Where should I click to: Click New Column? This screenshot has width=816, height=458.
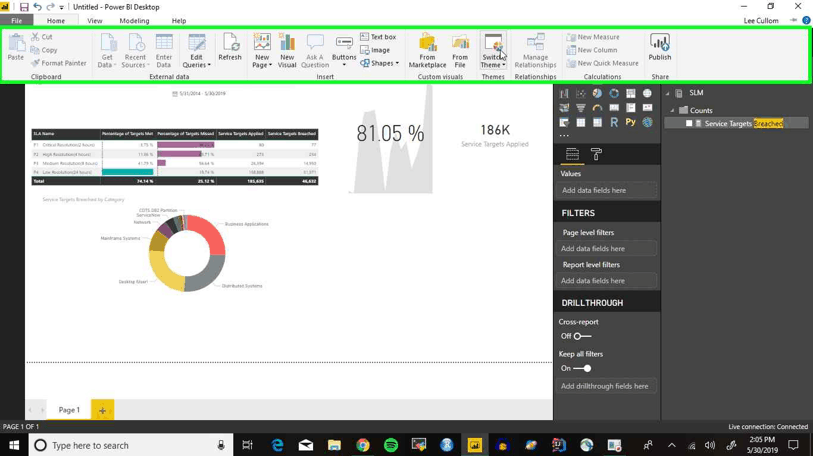click(592, 50)
